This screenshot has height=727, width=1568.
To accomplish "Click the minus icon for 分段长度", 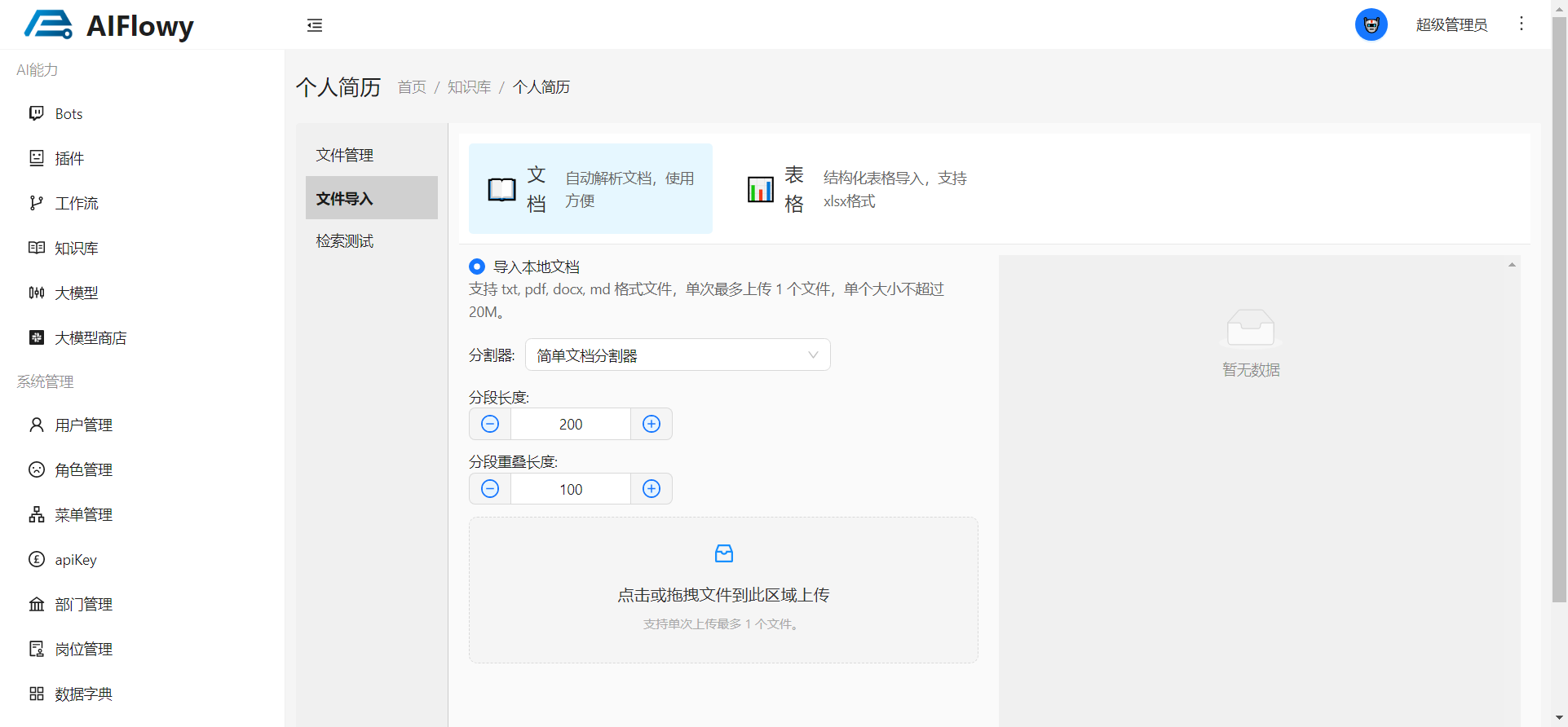I will 490,424.
